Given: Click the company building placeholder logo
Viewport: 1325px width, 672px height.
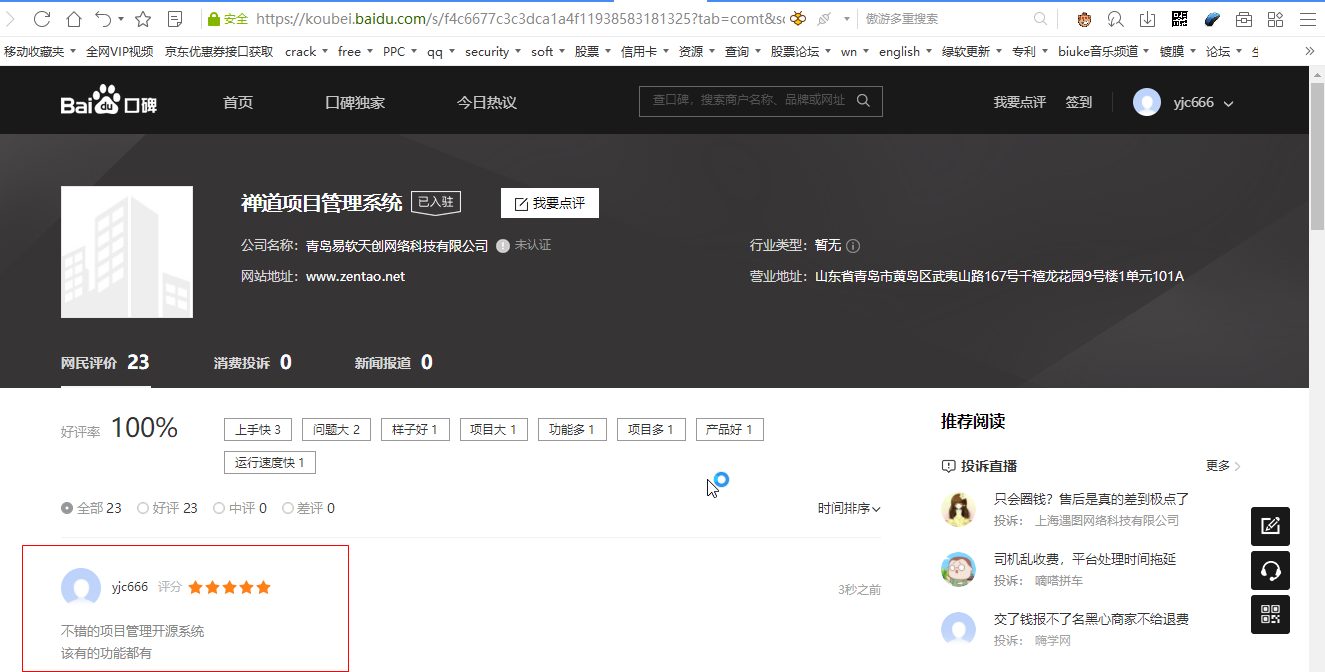Looking at the screenshot, I should click(x=127, y=252).
